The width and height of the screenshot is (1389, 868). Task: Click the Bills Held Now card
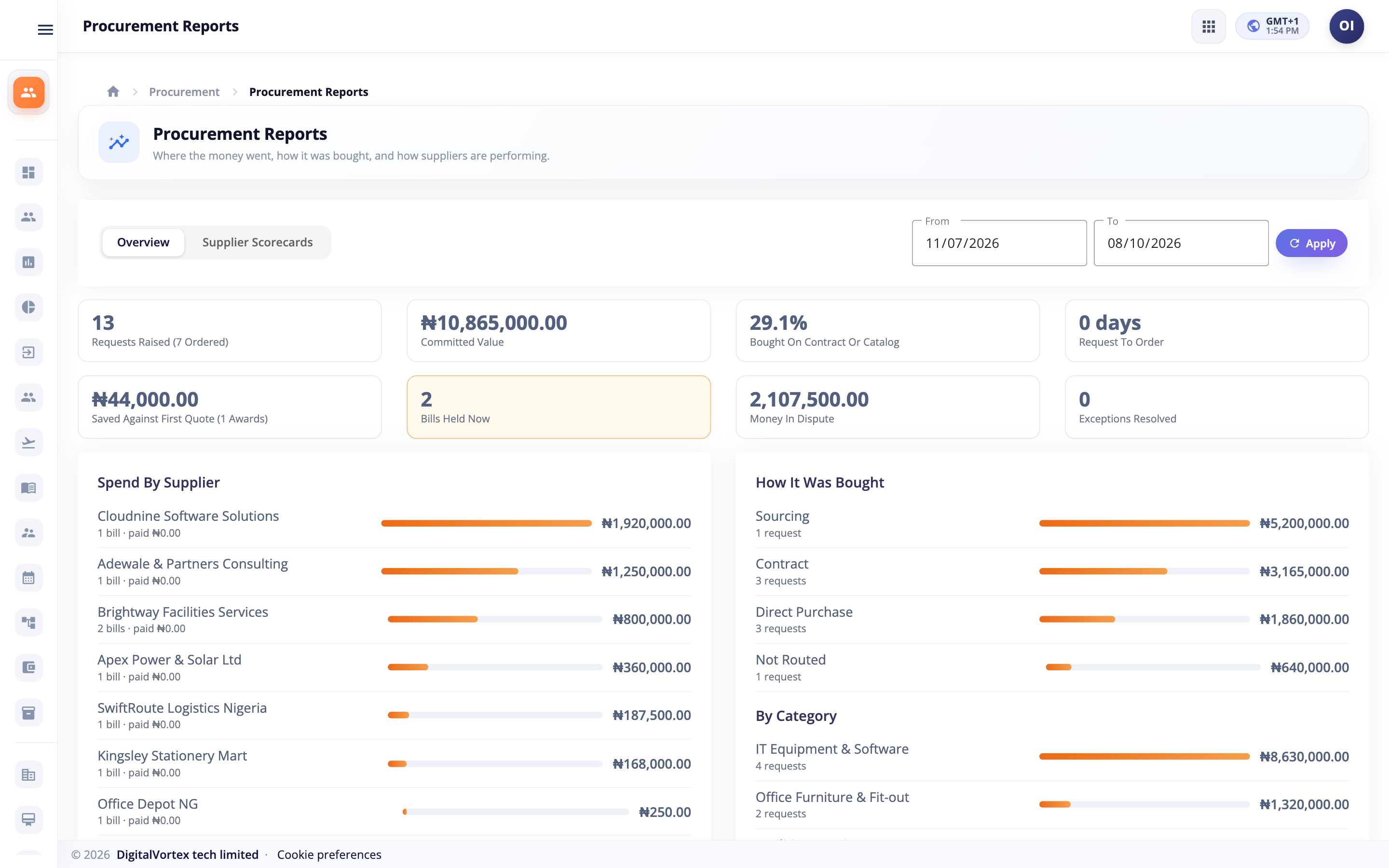[x=558, y=407]
